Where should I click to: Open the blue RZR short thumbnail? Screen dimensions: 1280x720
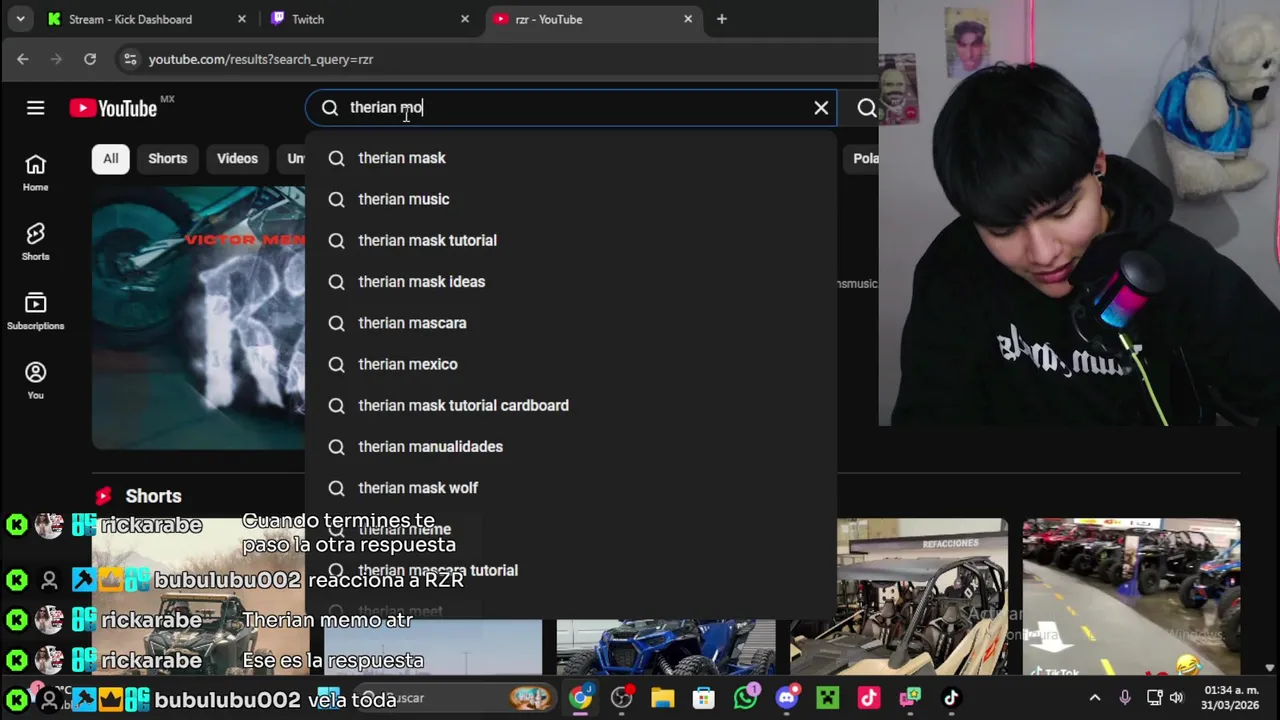click(x=666, y=647)
